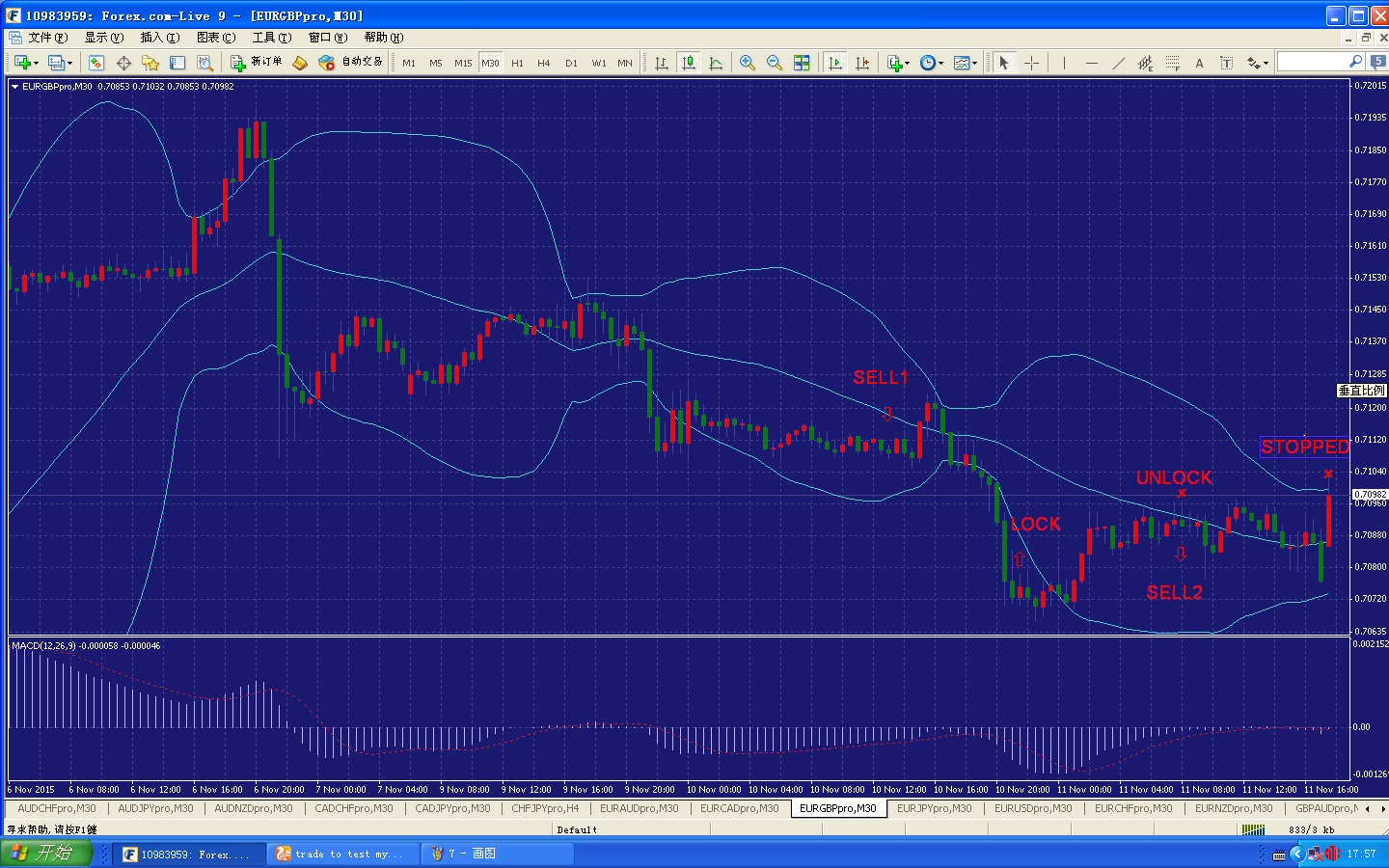Image resolution: width=1389 pixels, height=868 pixels.
Task: Select the text label 'T' tool
Action: [x=1226, y=63]
